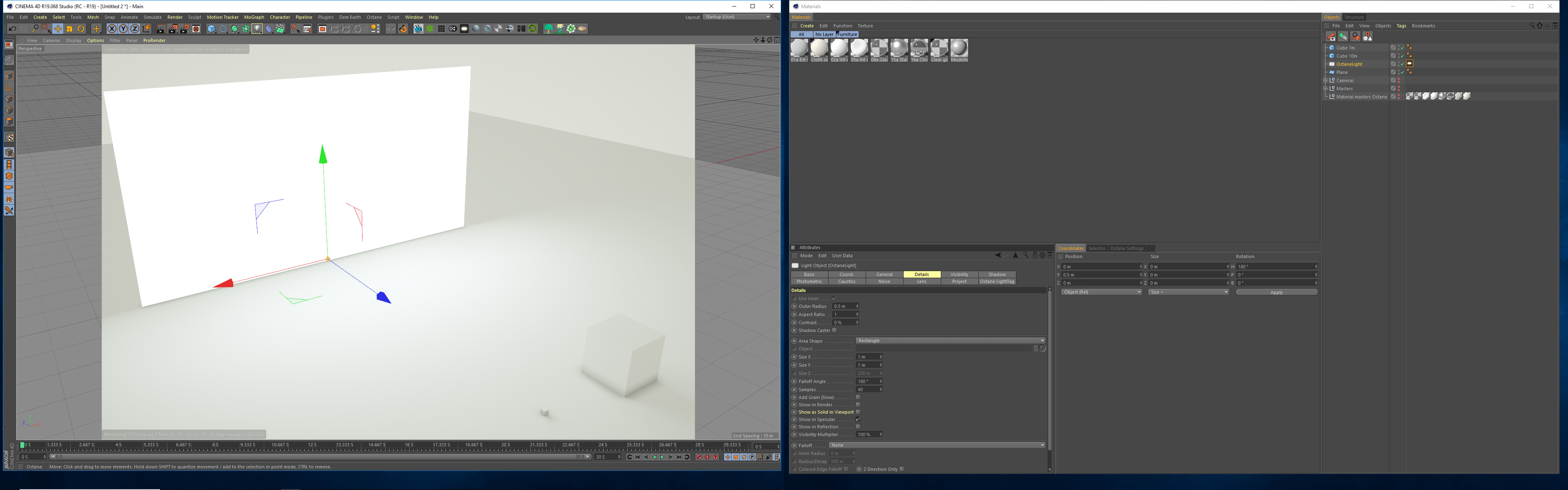Screen dimensions: 1568x490
Task: Open the Falloff None dropdown
Action: point(937,445)
